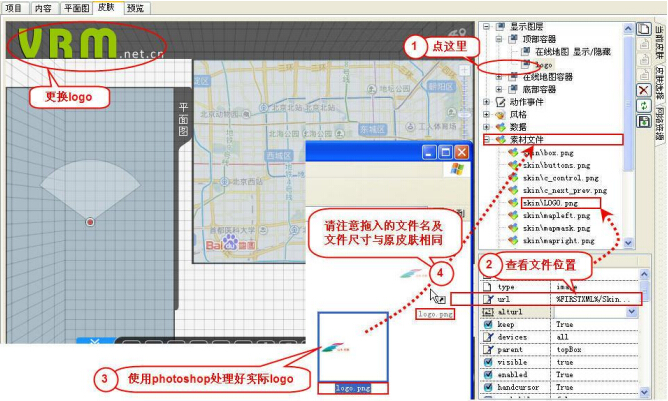Image resolution: width=668 pixels, height=401 pixels.
Task: Click the map zoom-in plus button
Action: [464, 71]
